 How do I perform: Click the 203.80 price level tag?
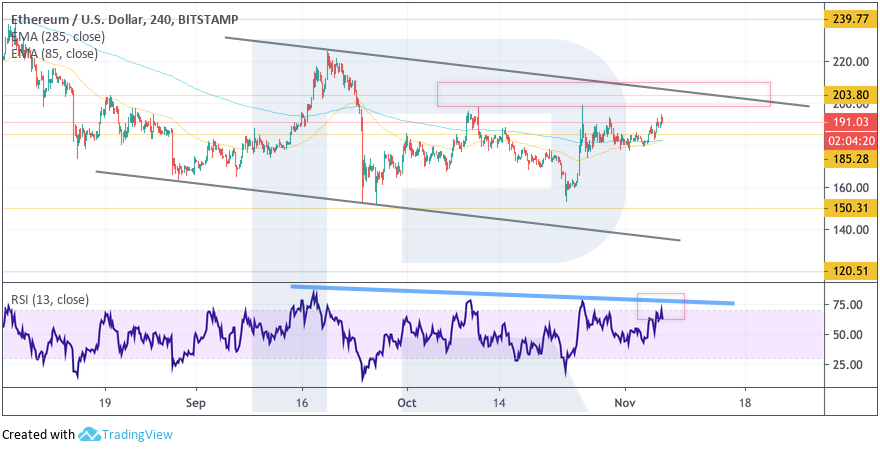click(x=847, y=94)
